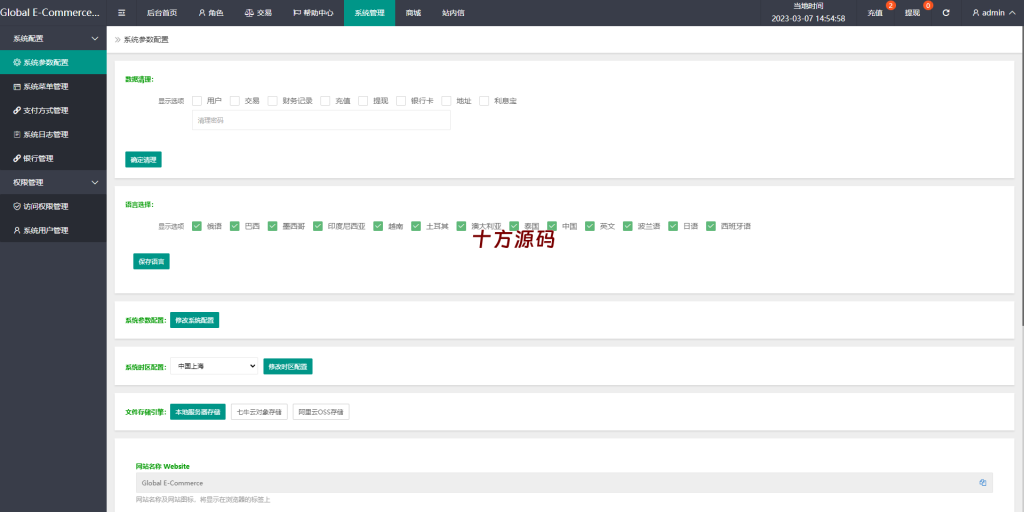Select 阿里云OSS存储 storage engine
Image resolution: width=1024 pixels, height=512 pixels.
click(321, 412)
